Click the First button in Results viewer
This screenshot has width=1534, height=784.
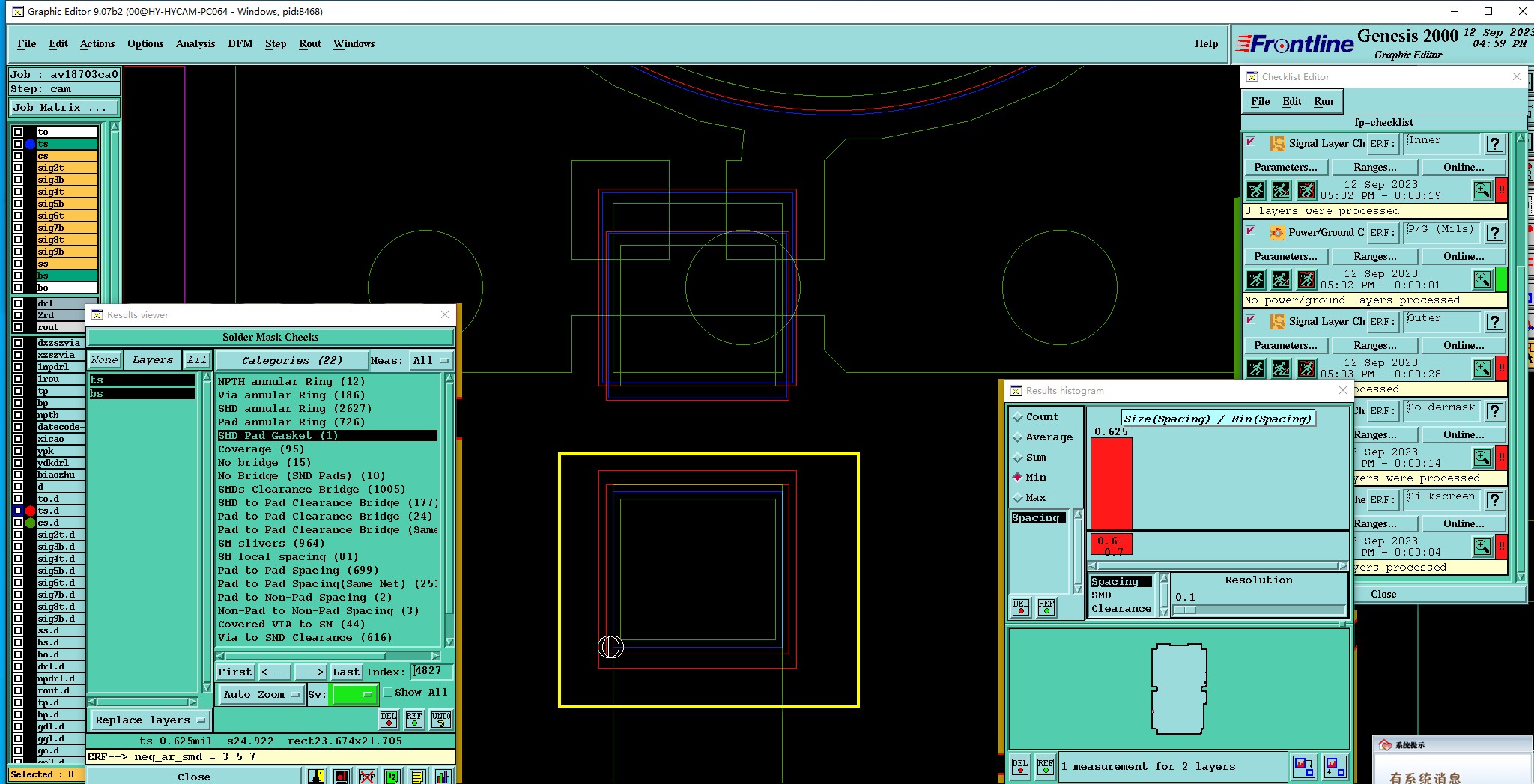coord(235,672)
